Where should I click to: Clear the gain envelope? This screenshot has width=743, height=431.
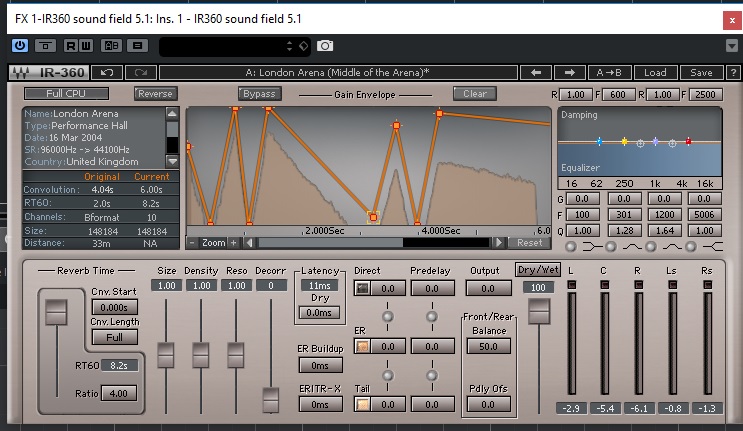point(475,94)
